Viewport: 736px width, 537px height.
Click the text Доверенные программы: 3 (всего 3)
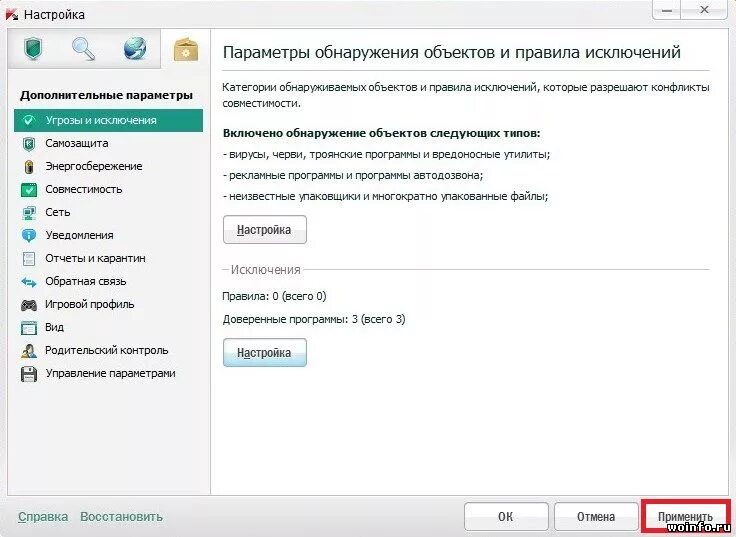(314, 319)
